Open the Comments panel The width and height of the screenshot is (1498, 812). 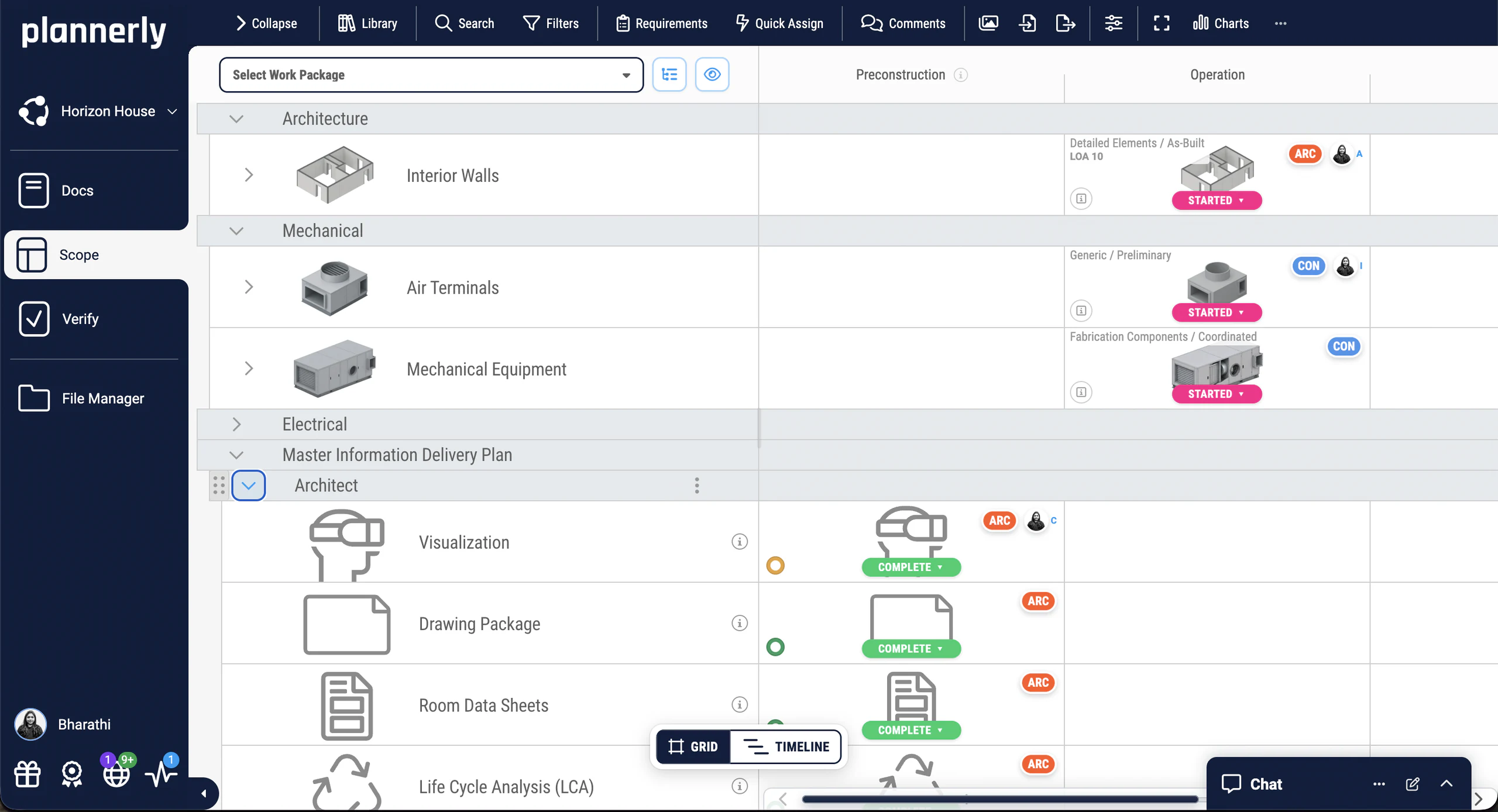pos(903,23)
